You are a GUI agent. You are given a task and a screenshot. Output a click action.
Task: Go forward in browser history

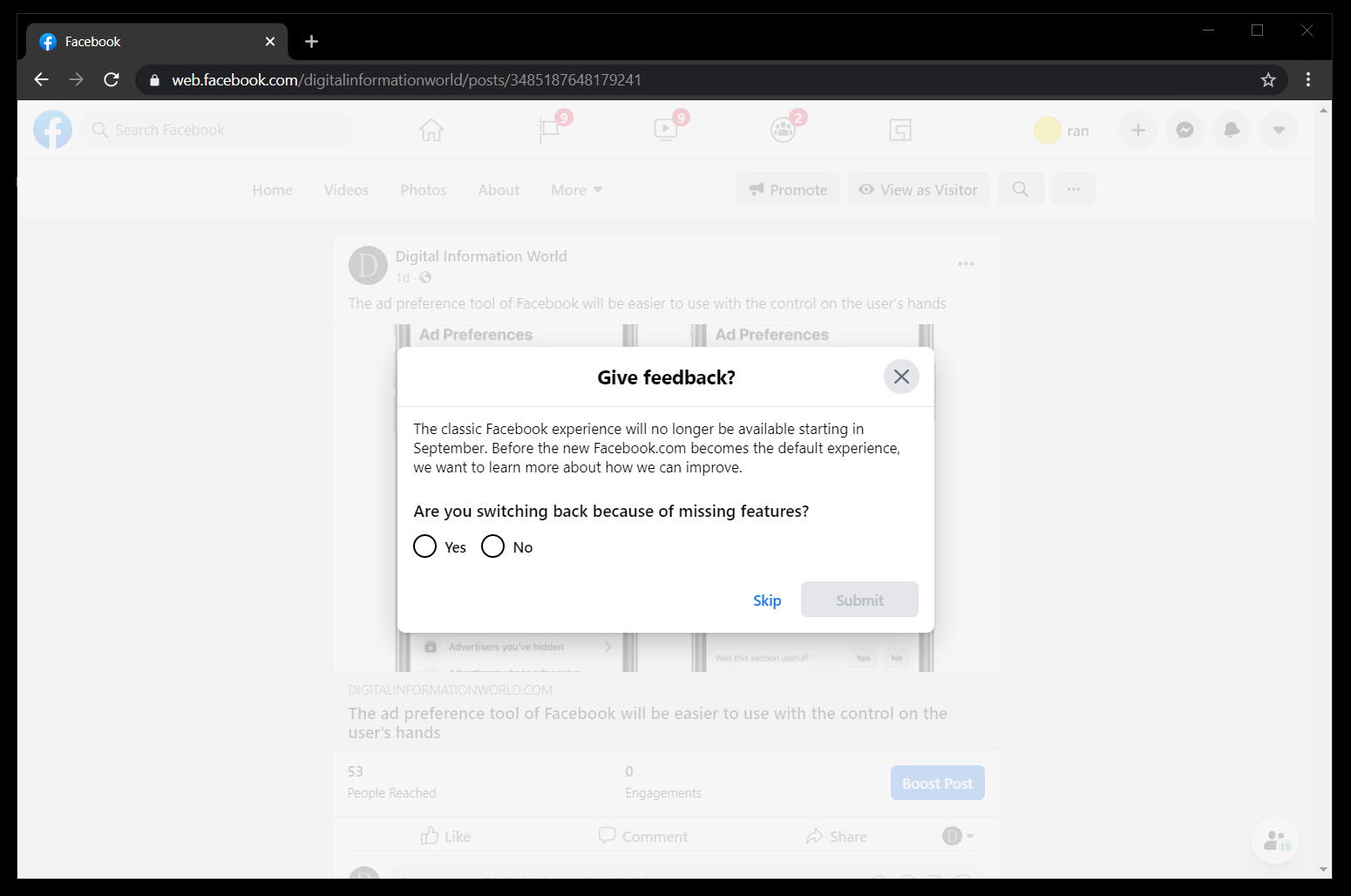pyautogui.click(x=76, y=79)
